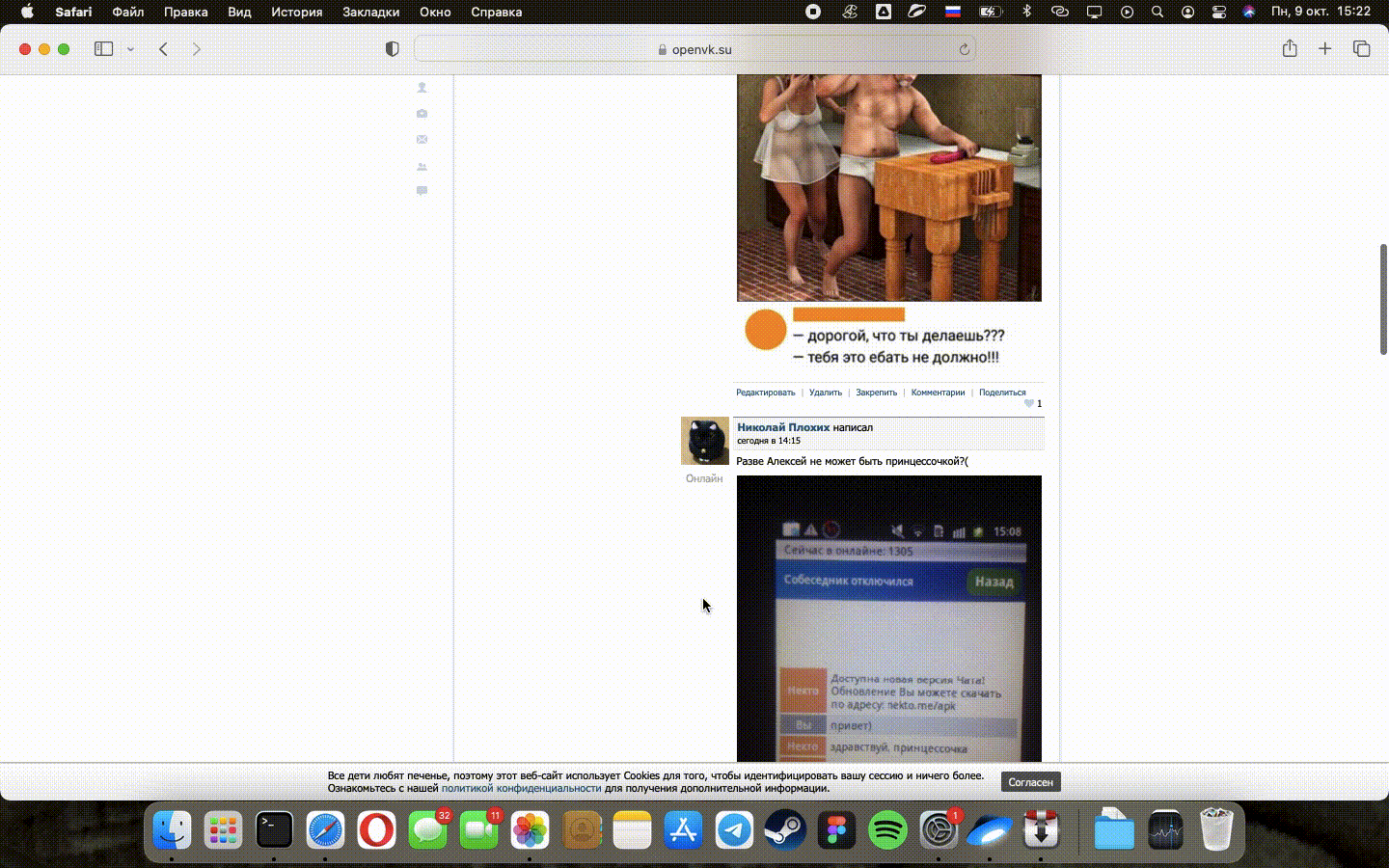Open Messages from the Dock
The image size is (1389, 868).
tap(427, 829)
